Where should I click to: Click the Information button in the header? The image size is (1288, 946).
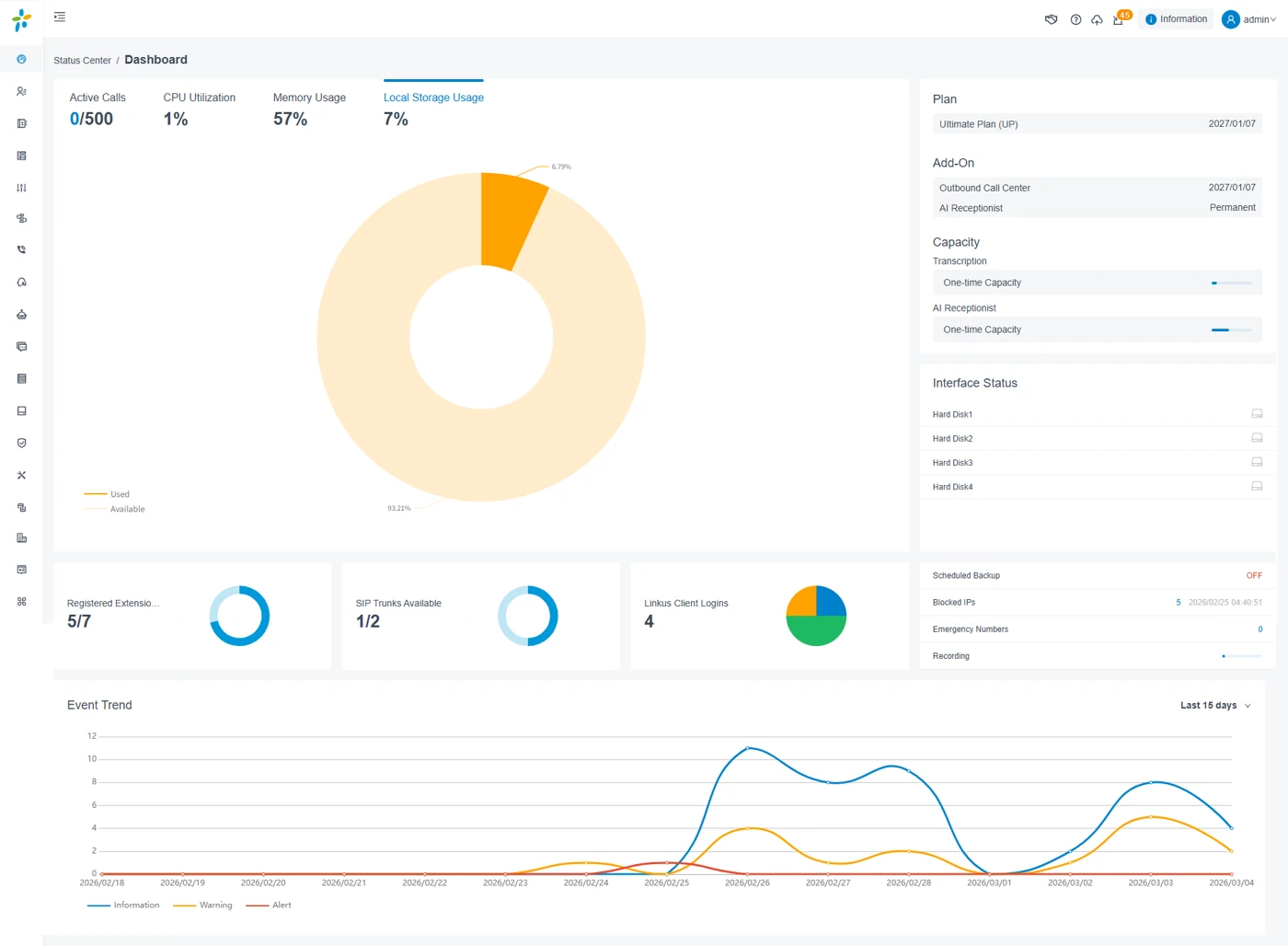pos(1177,19)
